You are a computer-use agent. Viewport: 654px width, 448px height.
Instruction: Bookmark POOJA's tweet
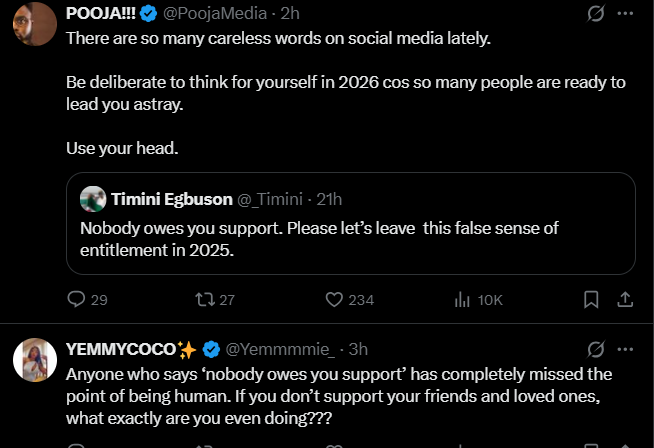[591, 299]
